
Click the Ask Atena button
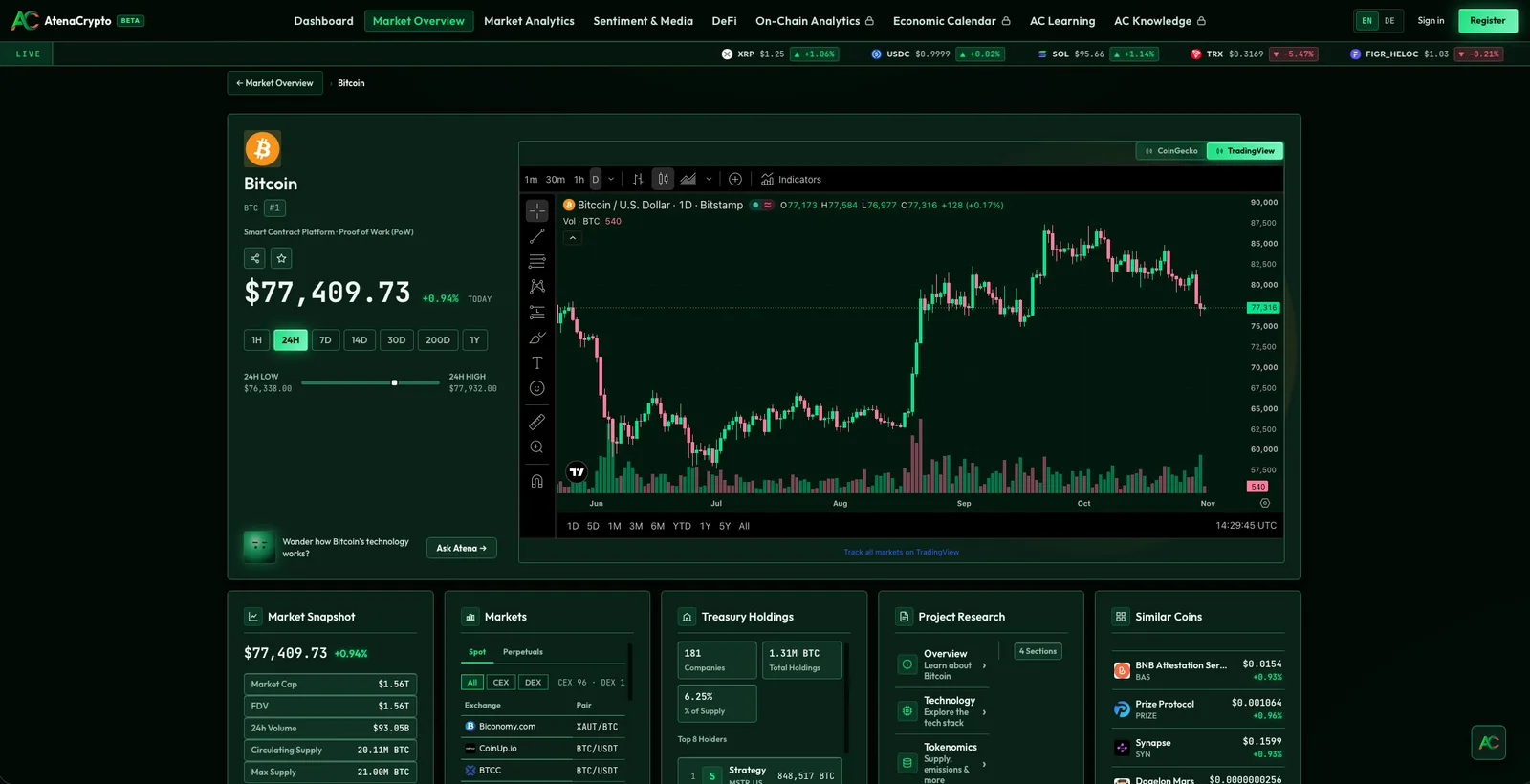point(462,548)
